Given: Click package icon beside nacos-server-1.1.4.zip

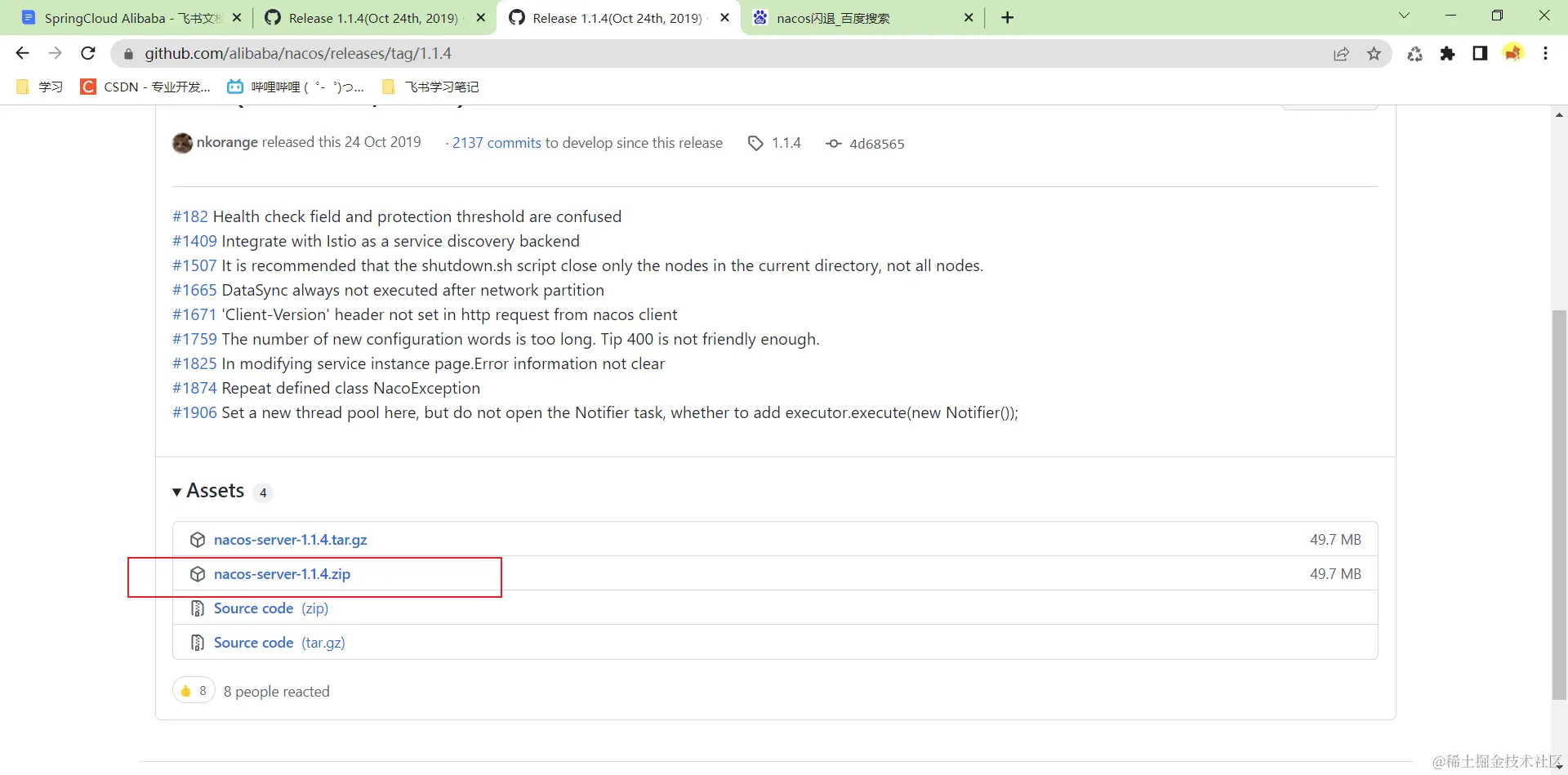Looking at the screenshot, I should [x=197, y=574].
